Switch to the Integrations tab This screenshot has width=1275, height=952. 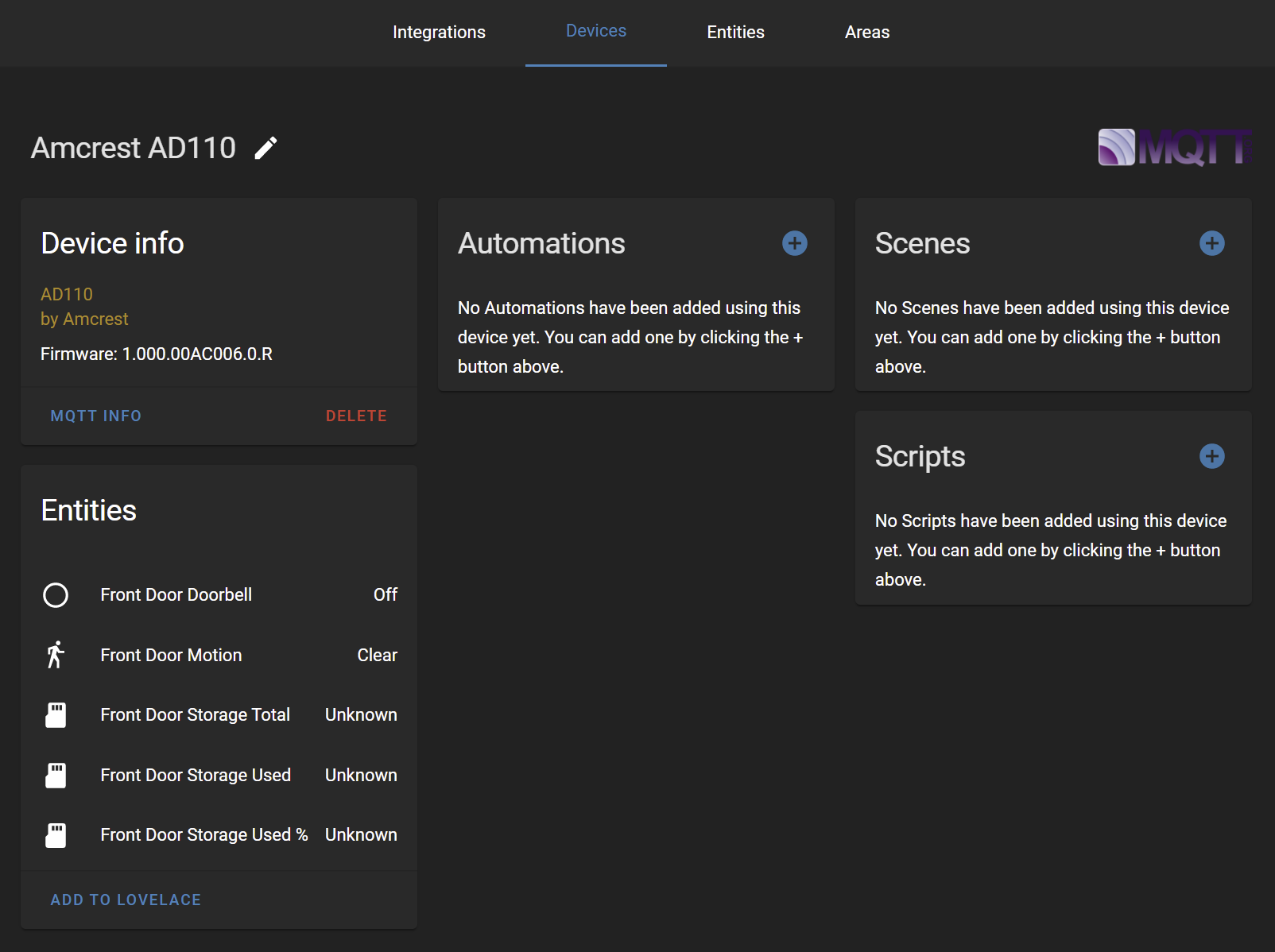click(x=439, y=33)
